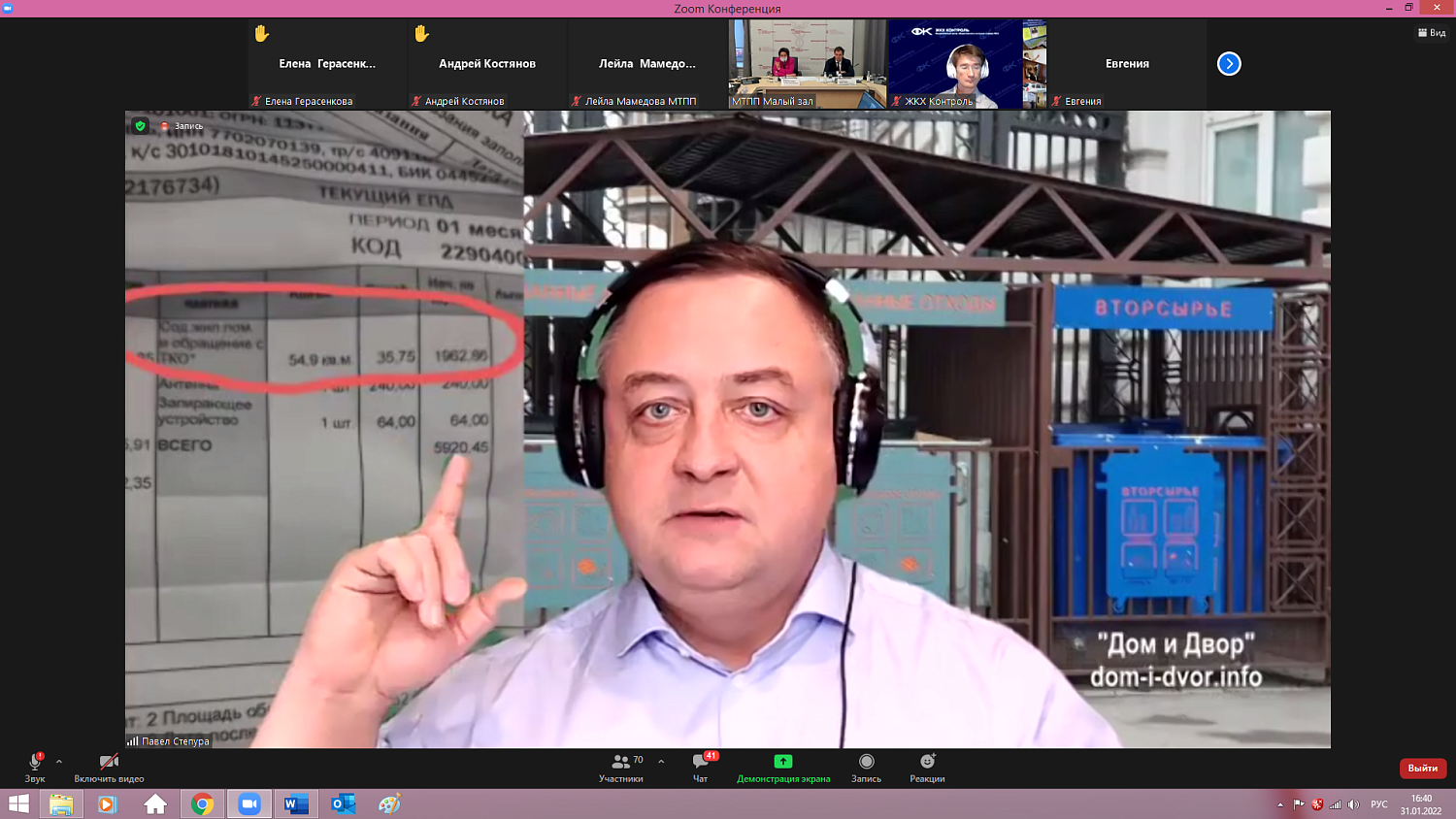Leave the meeting with Выйти
The image size is (1456, 819).
[x=1423, y=768]
